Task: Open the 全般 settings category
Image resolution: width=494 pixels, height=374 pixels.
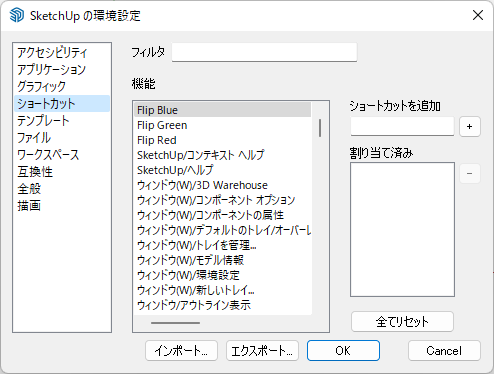Action: [x=62, y=189]
